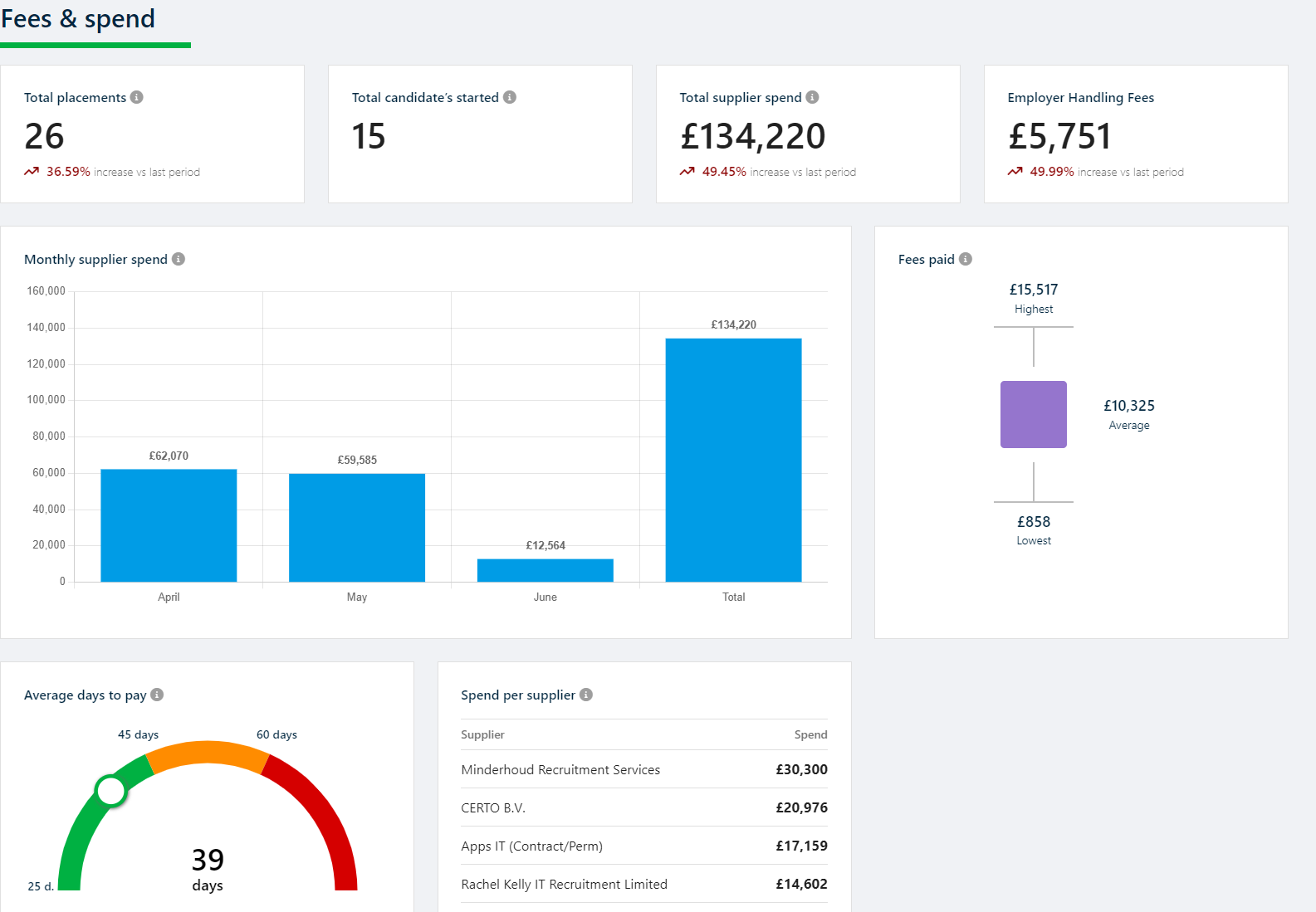This screenshot has height=912, width=1316.
Task: Click info icon beside Total placements
Action: tap(137, 97)
